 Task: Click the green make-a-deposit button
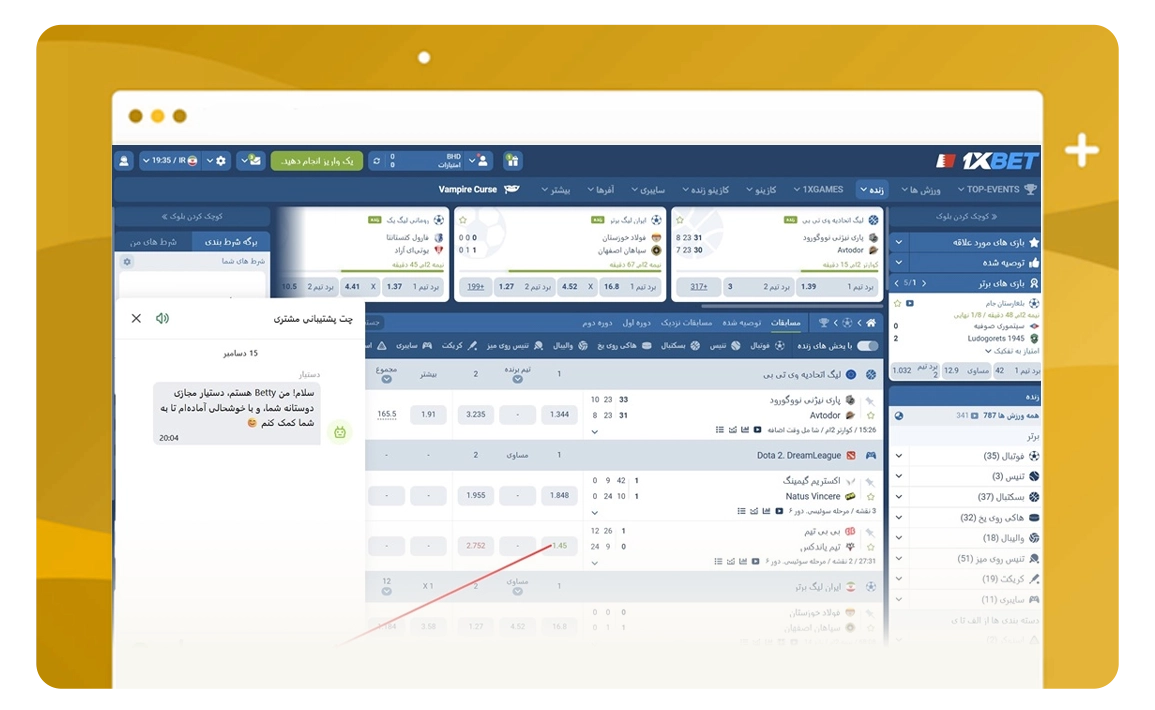click(316, 160)
